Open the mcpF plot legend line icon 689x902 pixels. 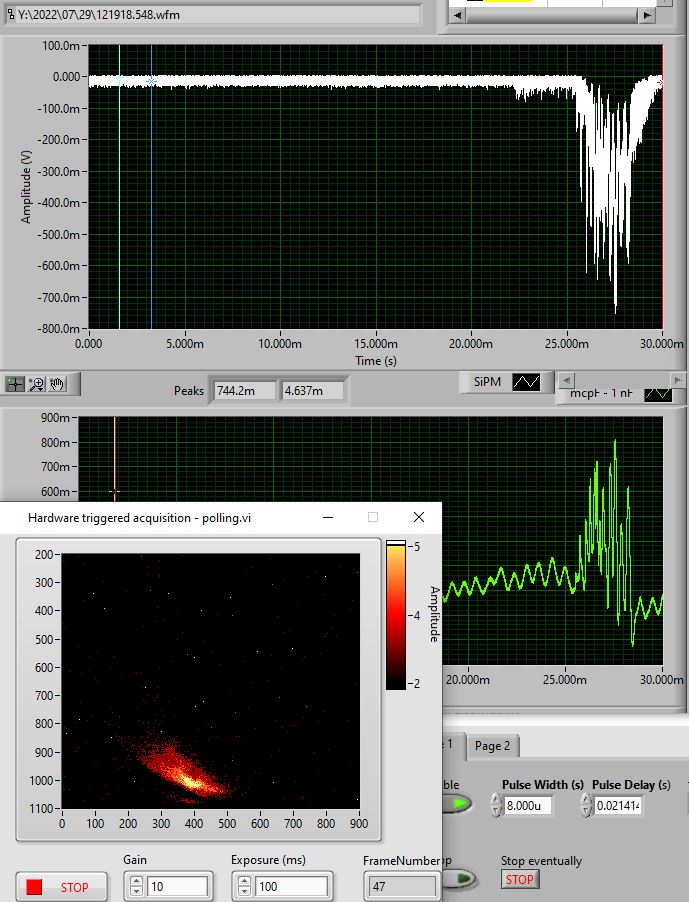(x=658, y=394)
